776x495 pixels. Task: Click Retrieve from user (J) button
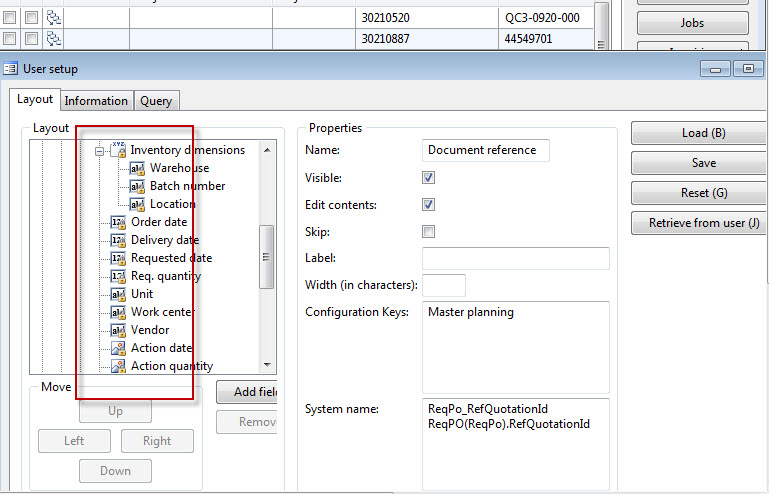click(700, 223)
